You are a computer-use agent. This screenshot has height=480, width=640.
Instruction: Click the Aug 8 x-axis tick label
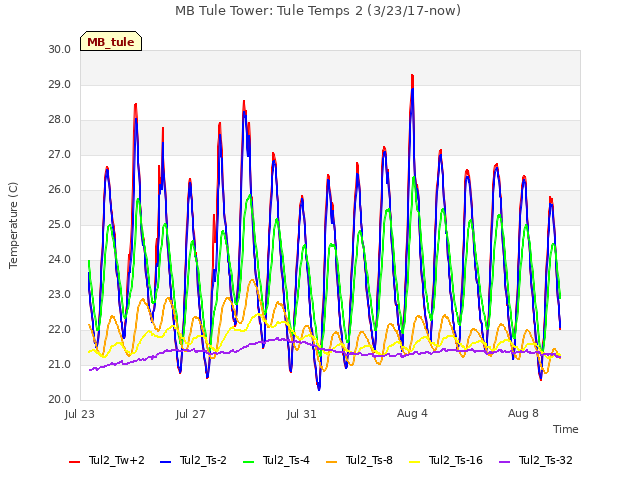[x=523, y=413]
